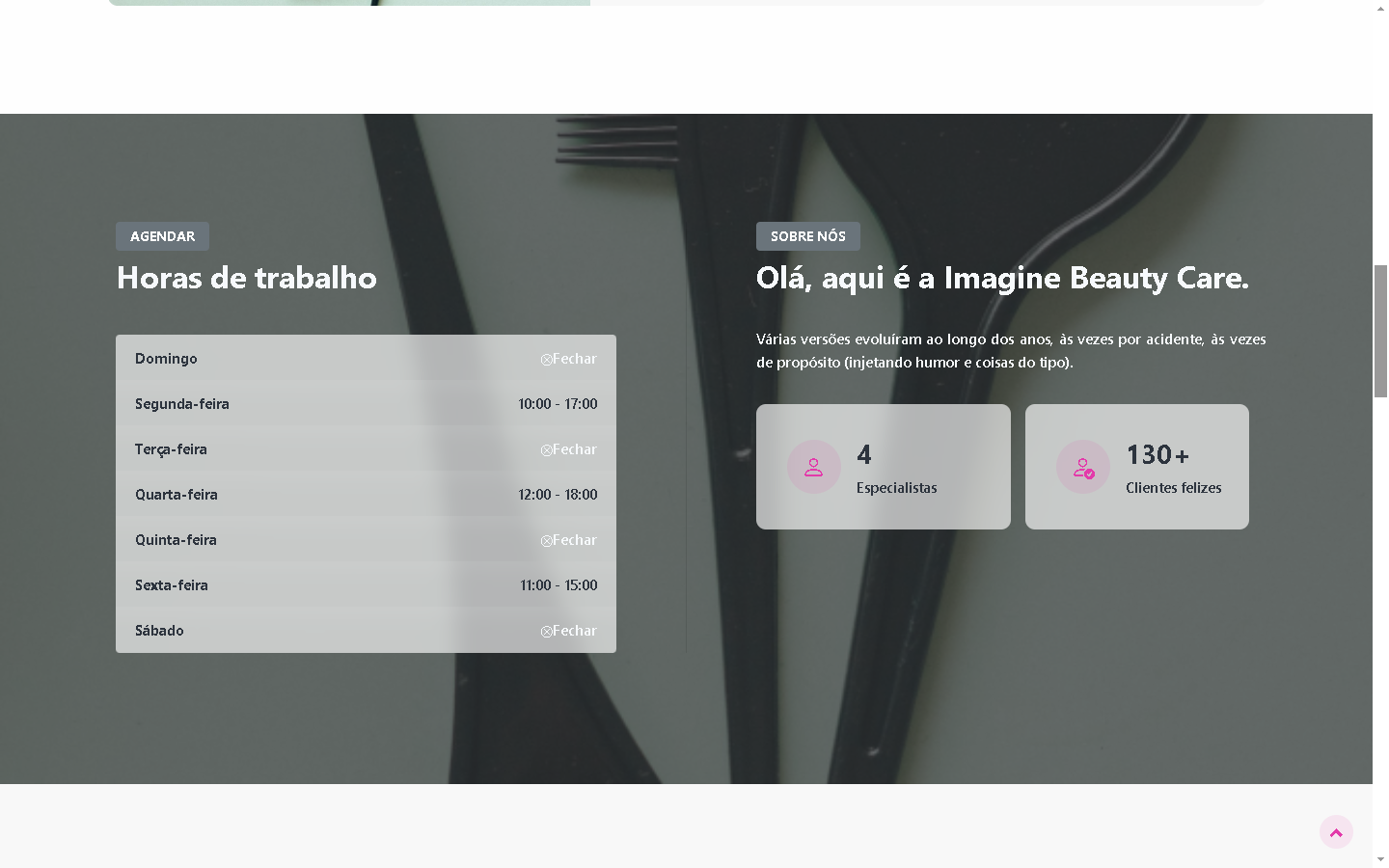This screenshot has height=868, width=1389.
Task: Click the Sábado day label
Action: coord(159,631)
